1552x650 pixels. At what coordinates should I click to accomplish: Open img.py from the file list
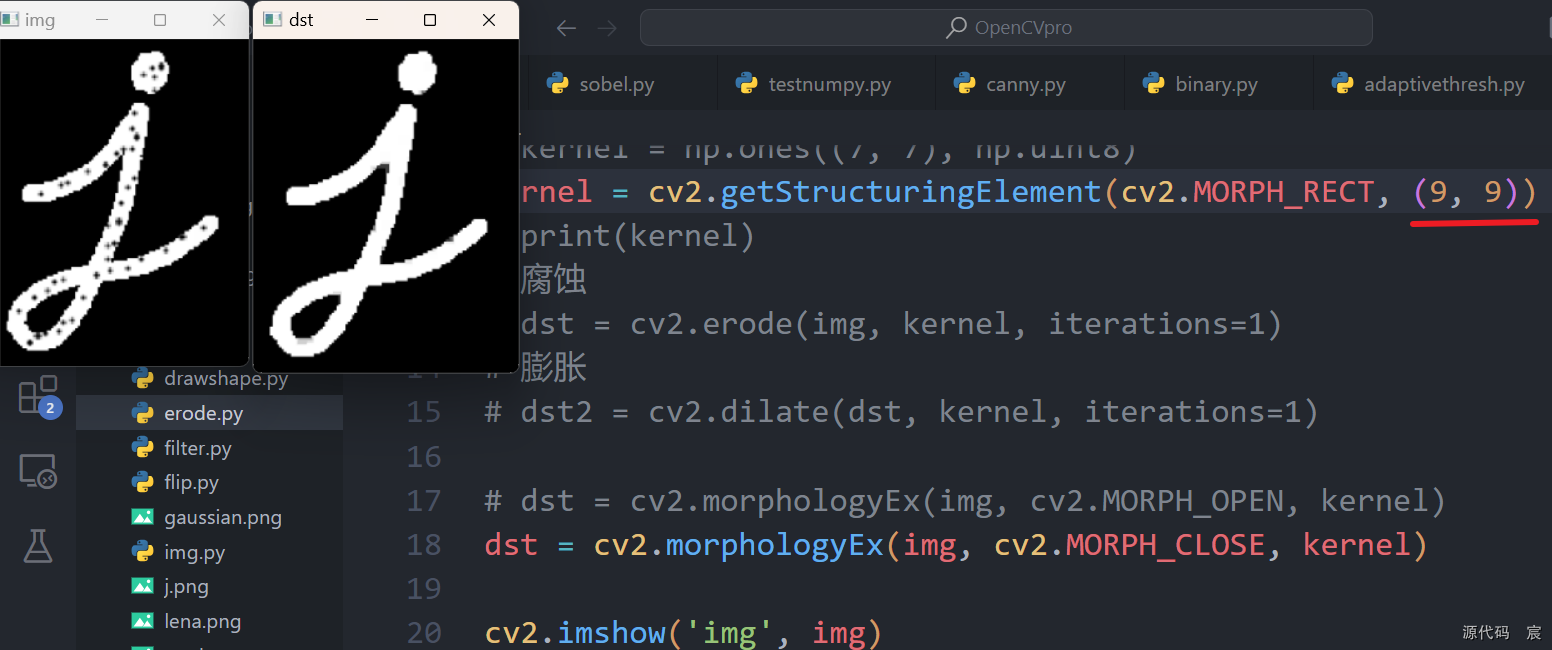(210, 552)
